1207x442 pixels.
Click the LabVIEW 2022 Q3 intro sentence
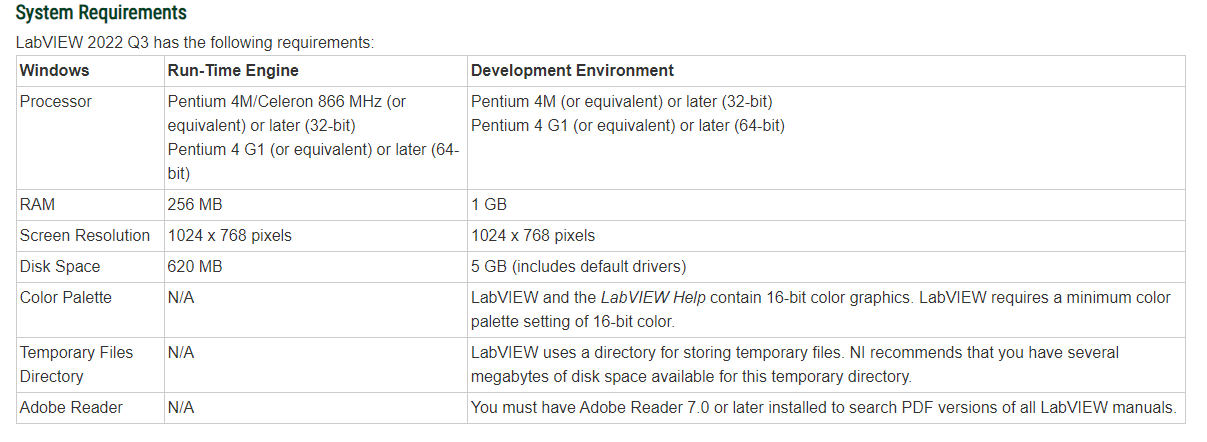(x=195, y=43)
